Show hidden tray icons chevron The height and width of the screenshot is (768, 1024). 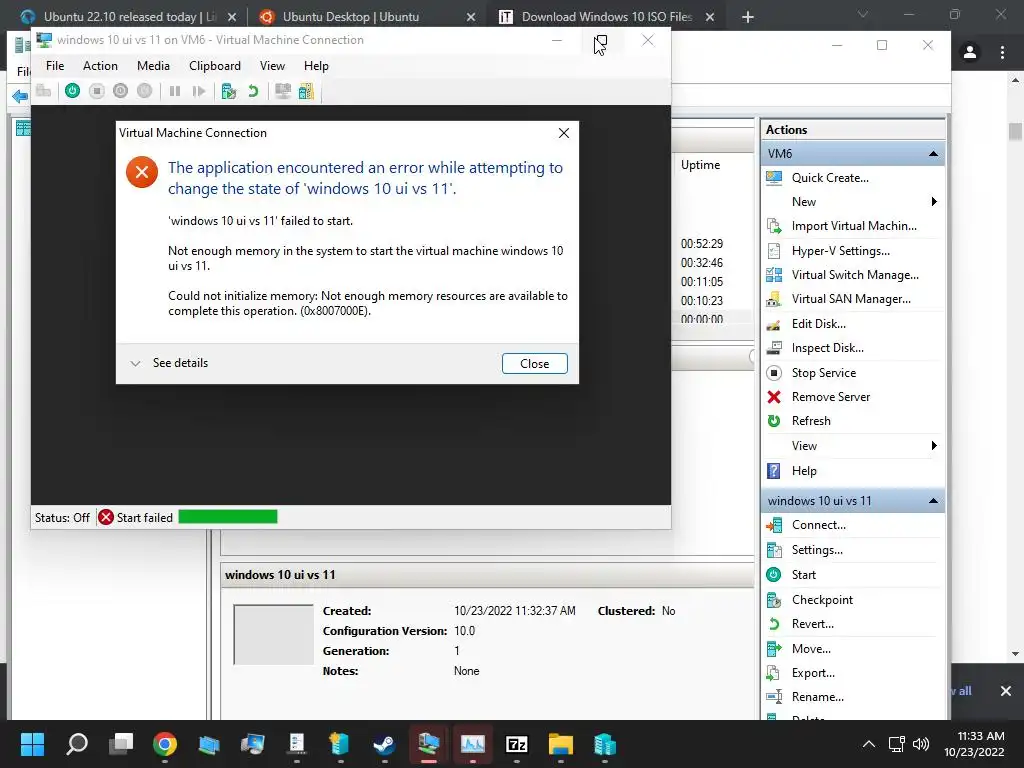point(869,744)
